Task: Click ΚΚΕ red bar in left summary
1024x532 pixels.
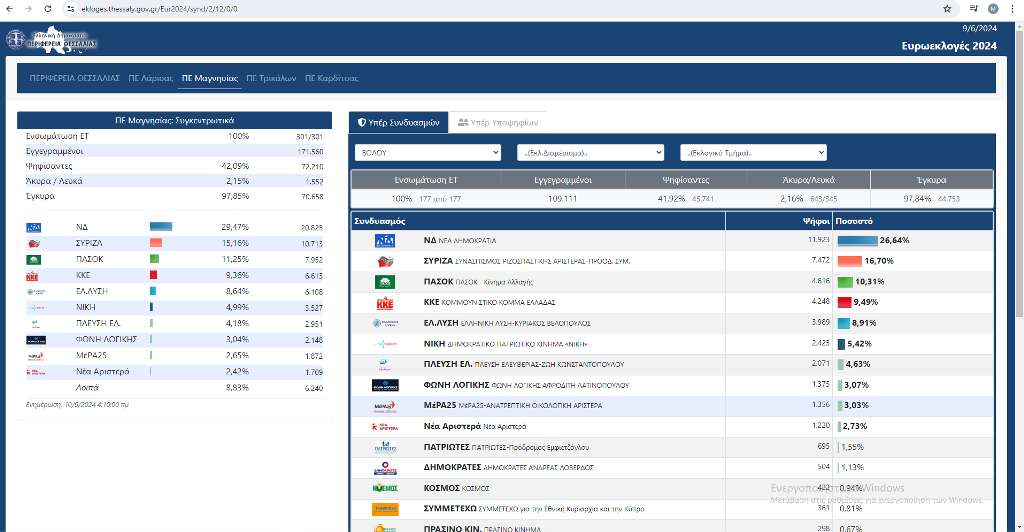Action: (x=153, y=275)
